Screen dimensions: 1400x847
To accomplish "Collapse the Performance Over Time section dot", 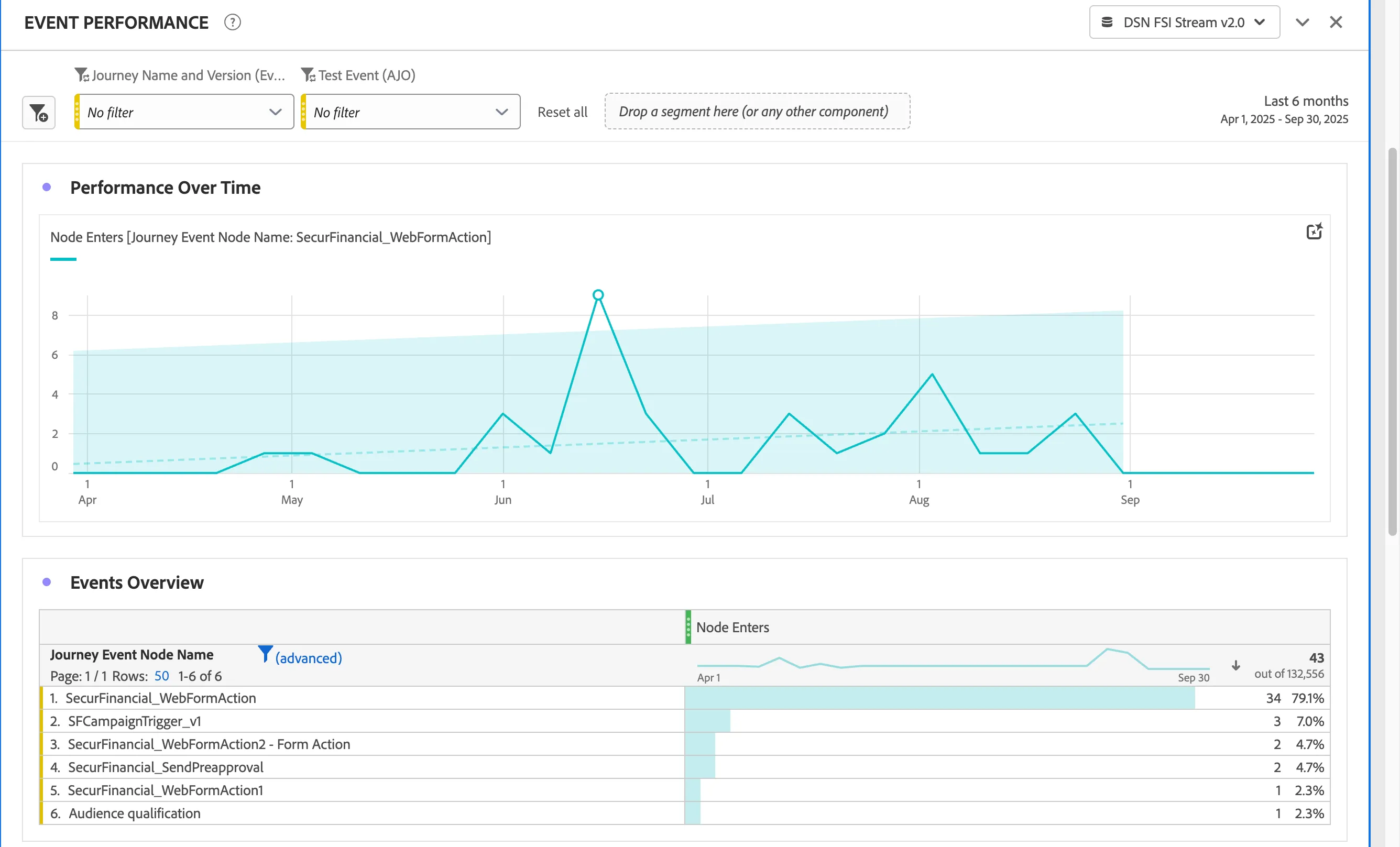I will click(x=47, y=187).
